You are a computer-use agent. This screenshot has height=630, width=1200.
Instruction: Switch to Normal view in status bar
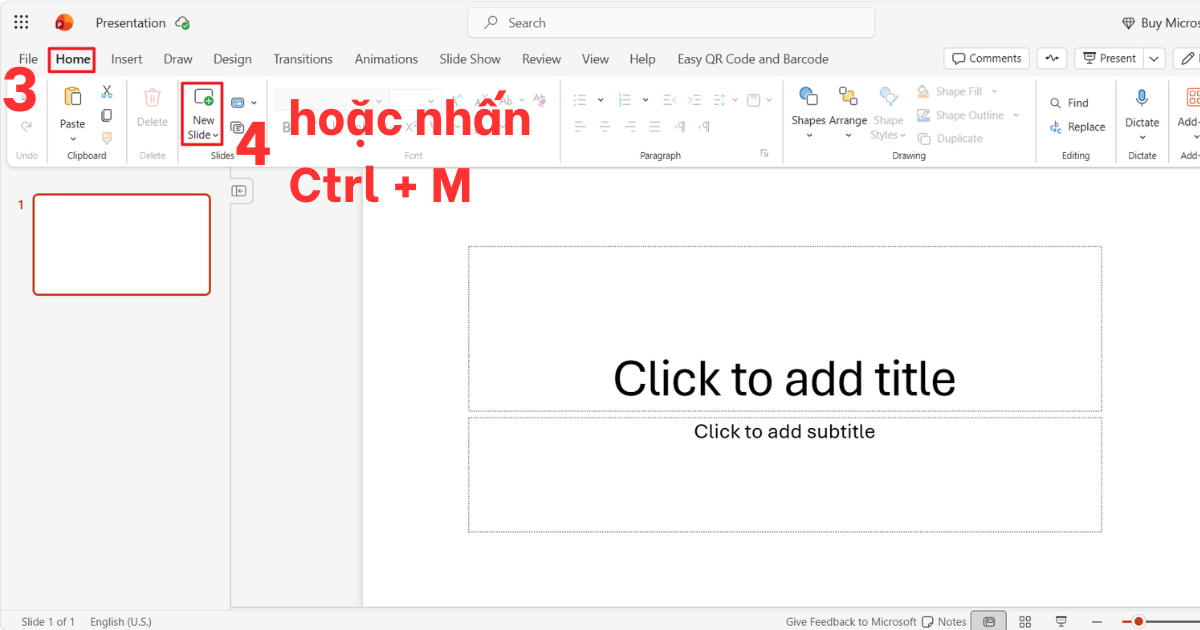[989, 621]
